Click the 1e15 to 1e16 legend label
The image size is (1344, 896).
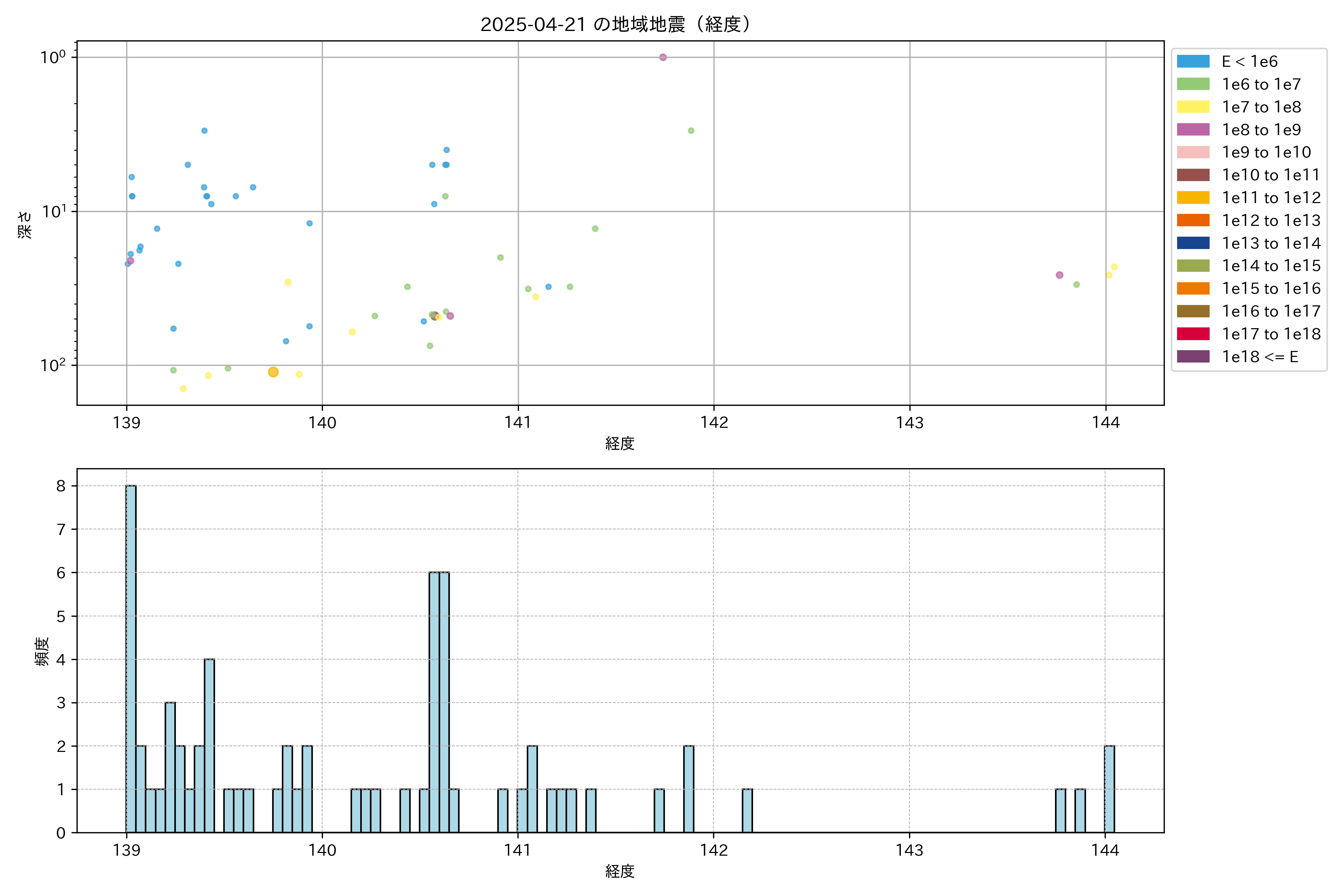(1271, 289)
